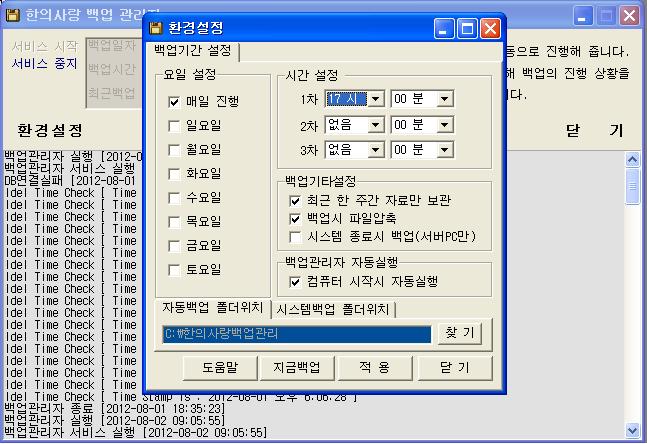Select the 백업기간 설정 tab
Screen dimensions: 647x444
pos(194,50)
